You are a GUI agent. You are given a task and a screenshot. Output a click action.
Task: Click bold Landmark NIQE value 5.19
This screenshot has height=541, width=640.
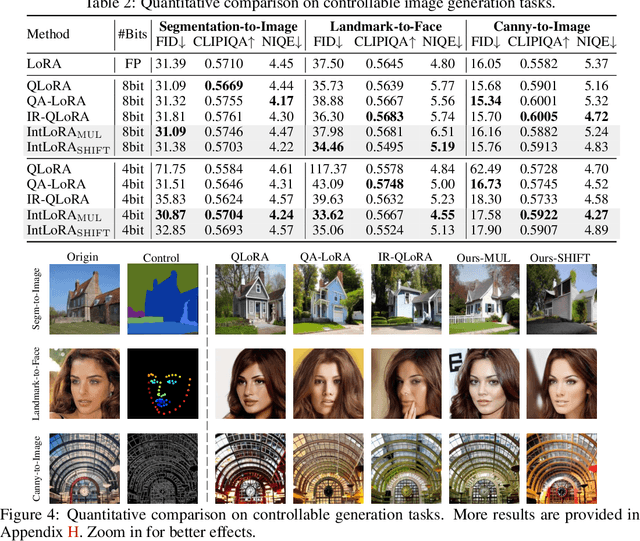pyautogui.click(x=442, y=147)
